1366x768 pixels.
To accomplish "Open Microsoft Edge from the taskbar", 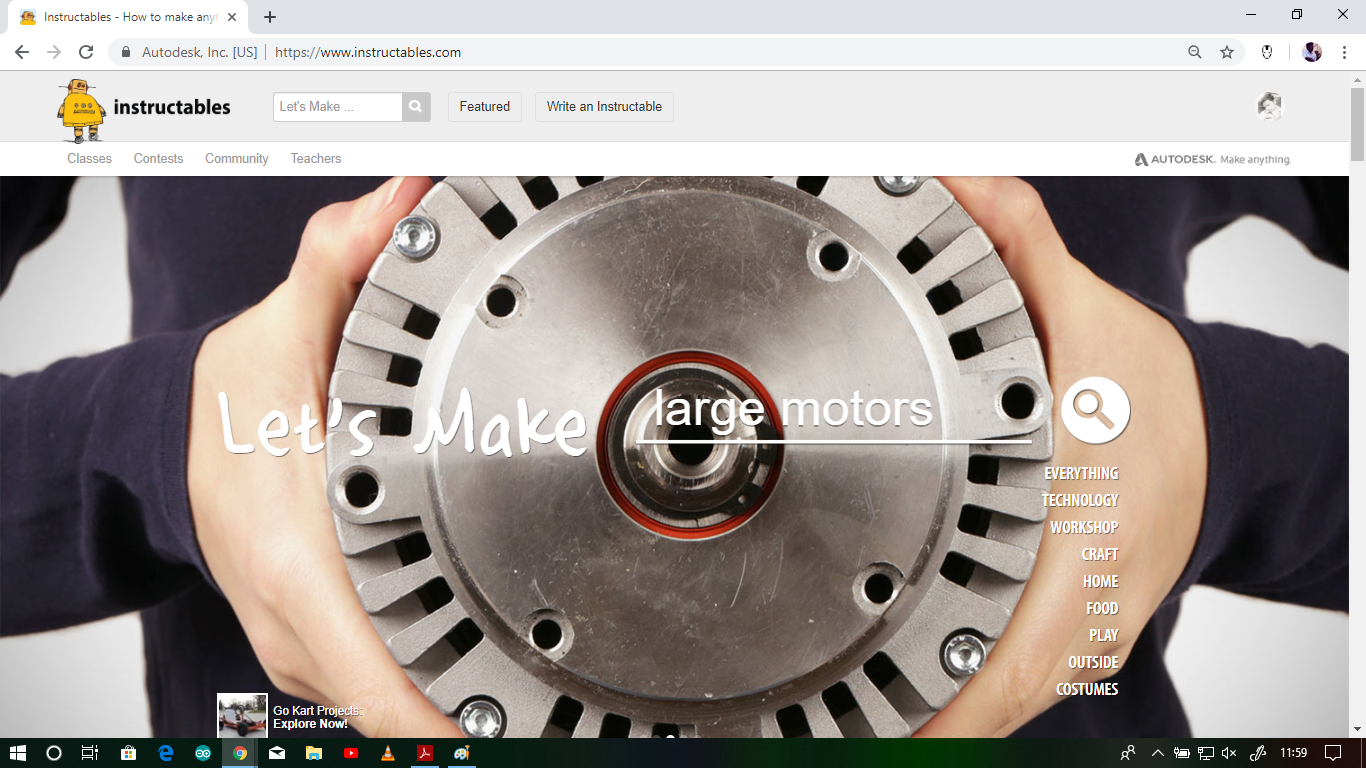I will pos(166,753).
